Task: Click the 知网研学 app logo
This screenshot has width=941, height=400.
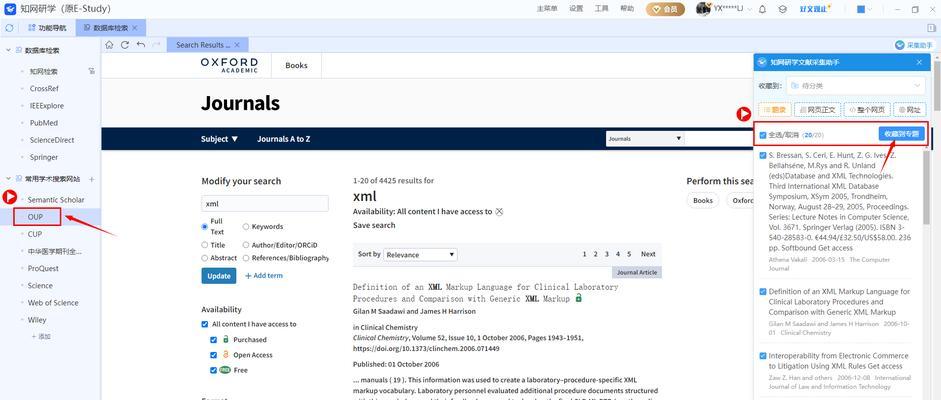Action: 10,9
